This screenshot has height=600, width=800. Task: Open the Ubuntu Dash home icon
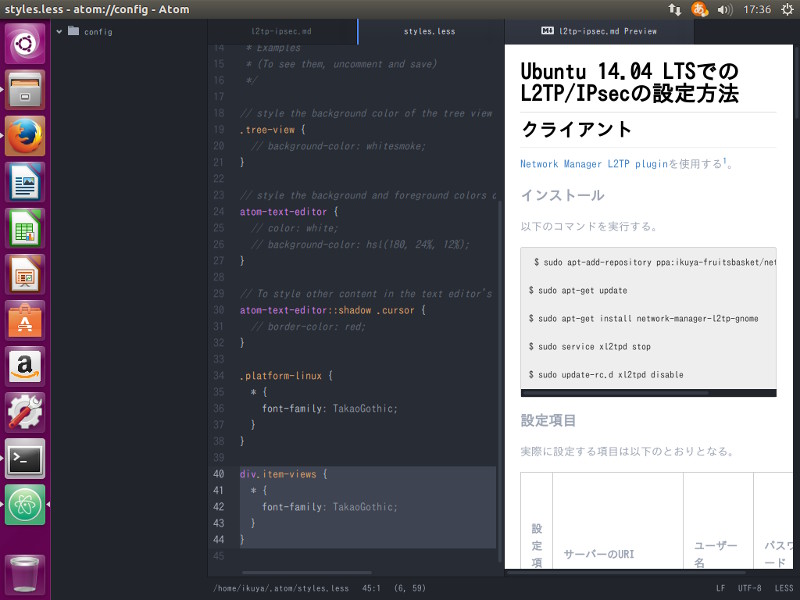point(25,44)
